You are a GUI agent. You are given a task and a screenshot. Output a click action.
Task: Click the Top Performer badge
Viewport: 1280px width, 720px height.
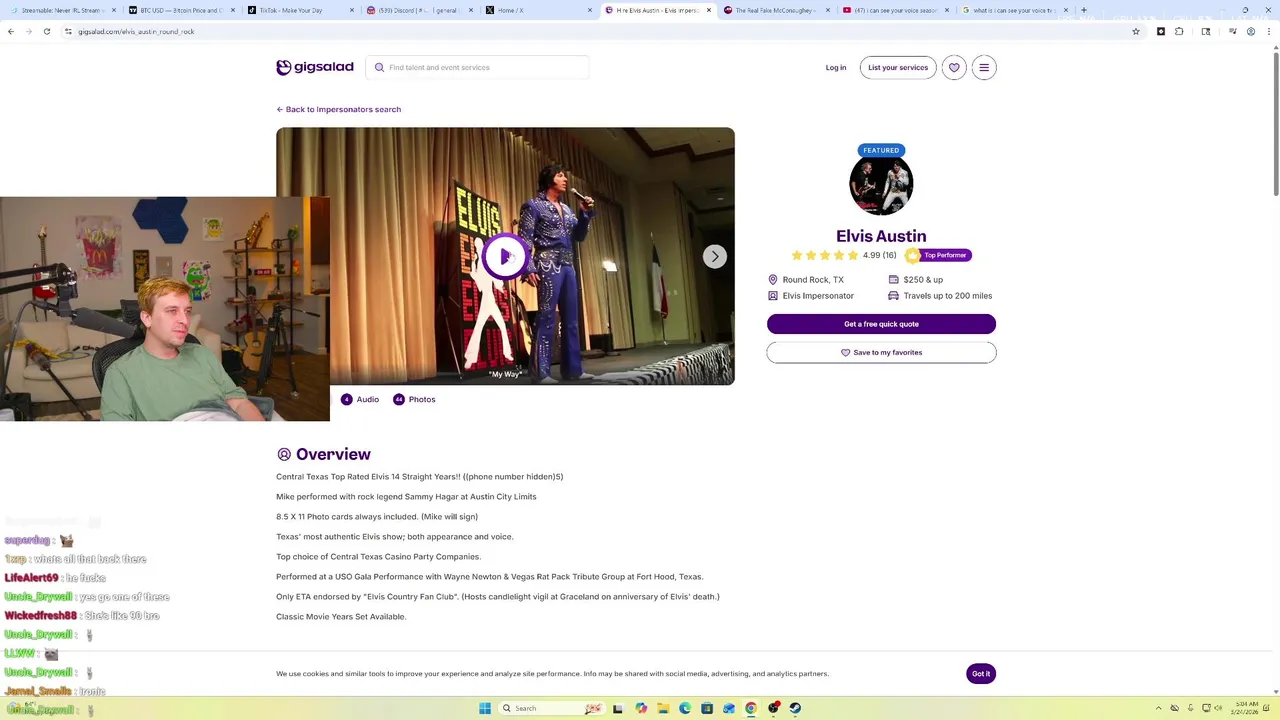pyautogui.click(x=938, y=255)
